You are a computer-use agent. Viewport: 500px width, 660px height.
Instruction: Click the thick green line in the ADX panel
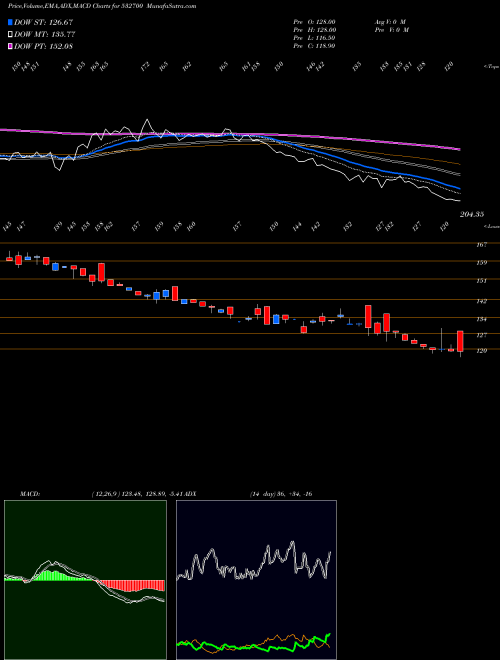click(x=254, y=645)
